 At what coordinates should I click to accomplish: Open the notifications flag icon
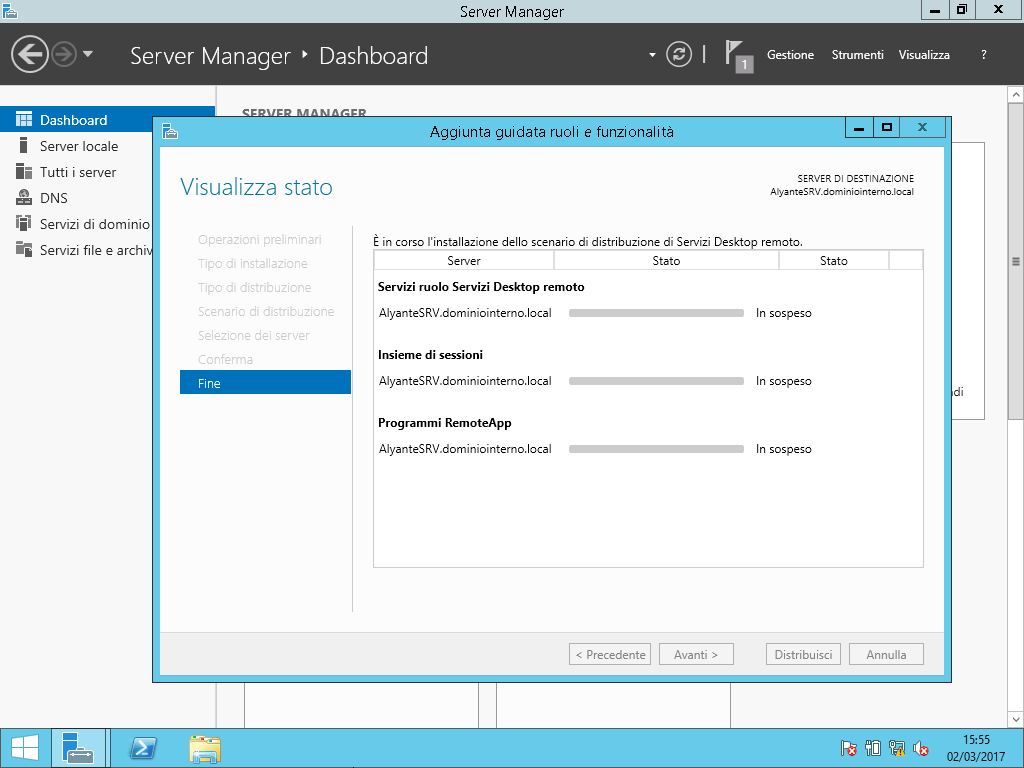coord(736,55)
